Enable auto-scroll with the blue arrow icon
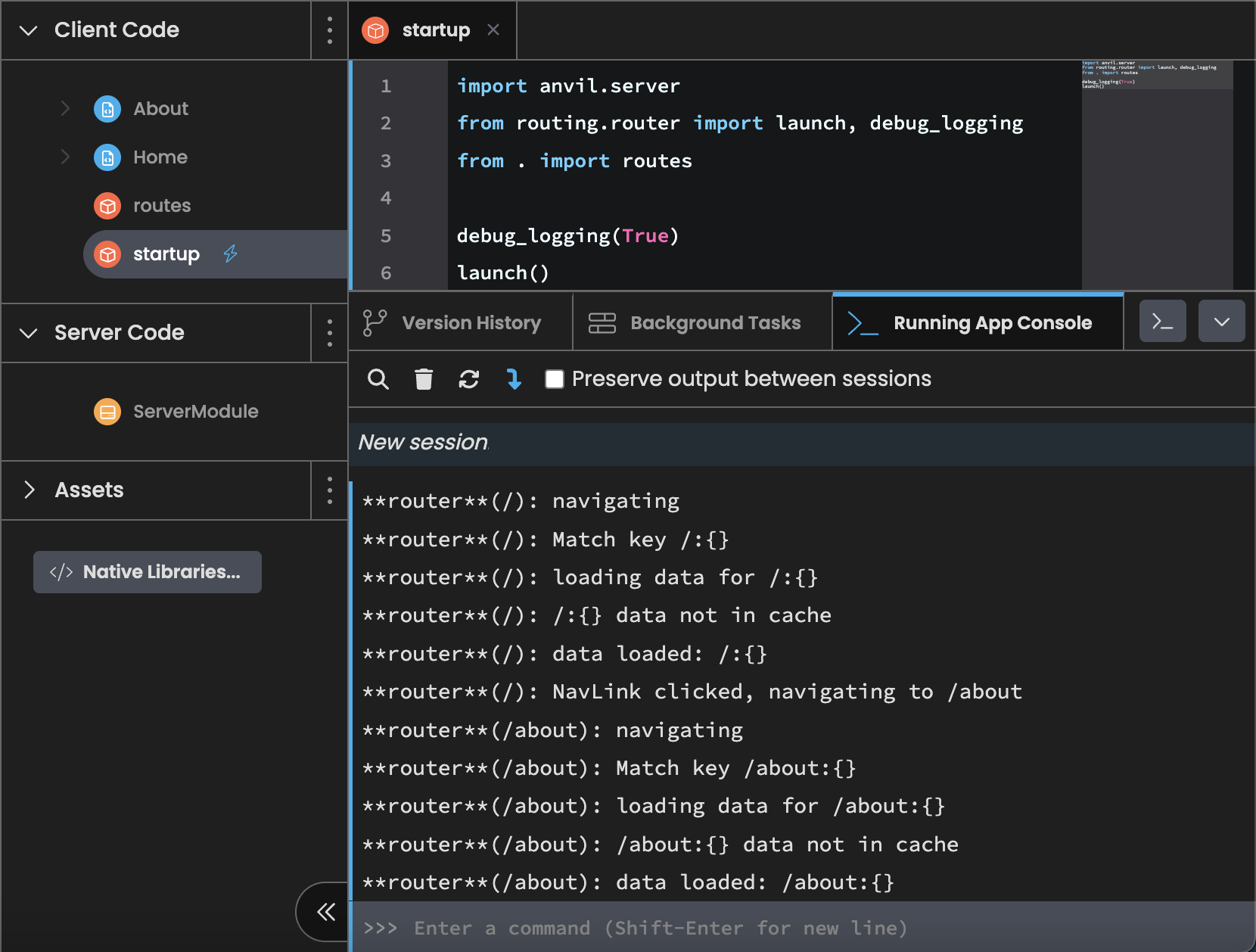The image size is (1256, 952). click(515, 379)
